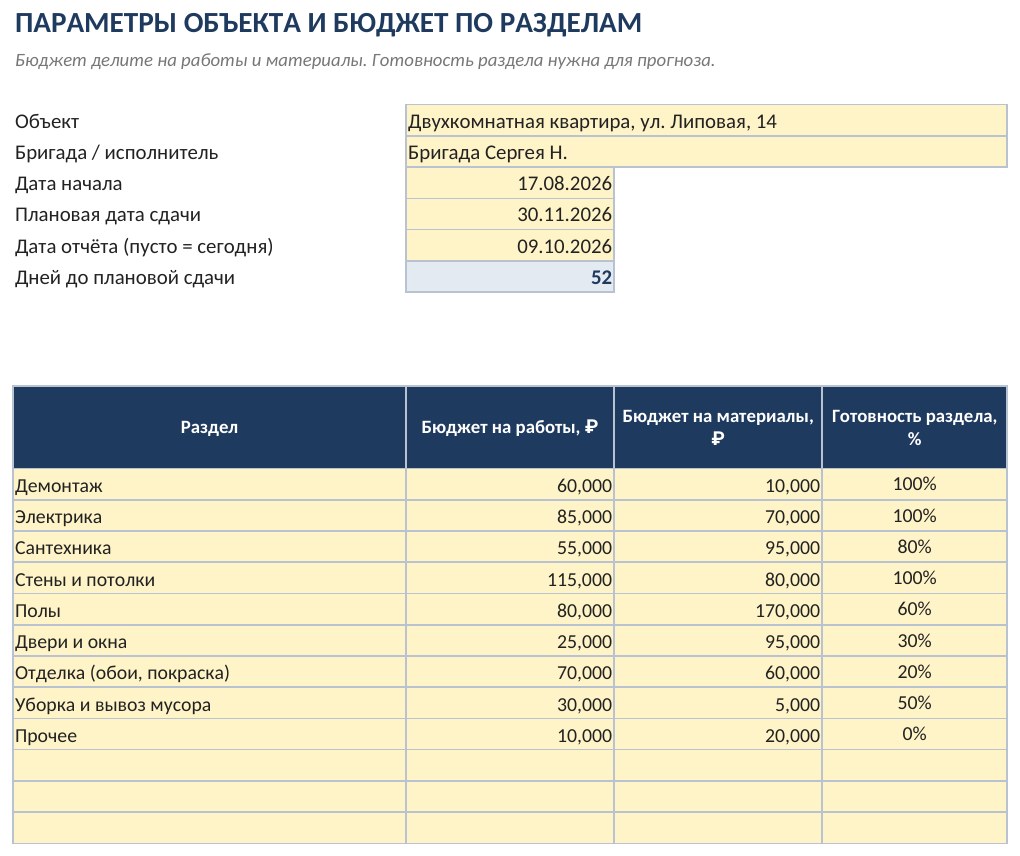Select Демонтаж materials budget 10,000
Image resolution: width=1020 pixels, height=856 pixels.
pos(718,485)
